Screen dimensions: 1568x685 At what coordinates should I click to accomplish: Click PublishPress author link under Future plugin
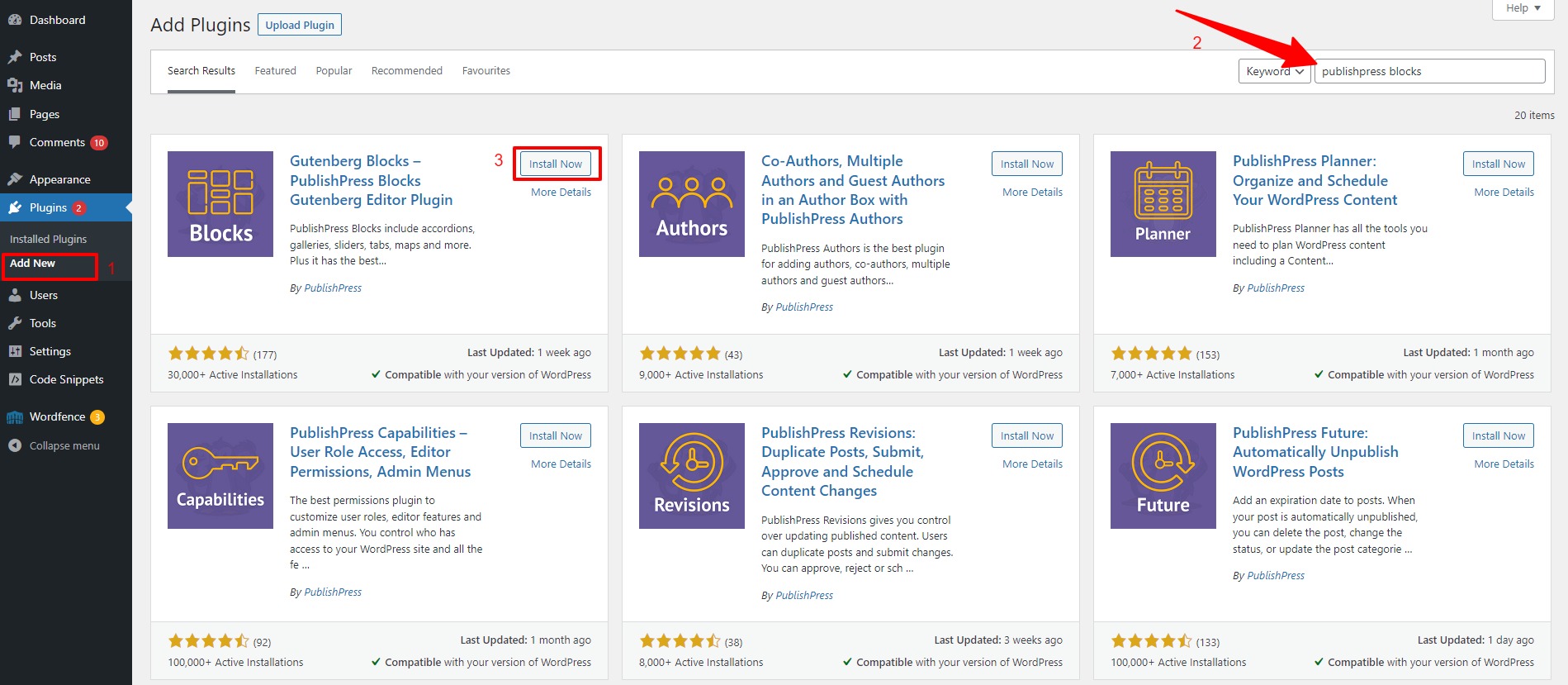coord(1276,576)
